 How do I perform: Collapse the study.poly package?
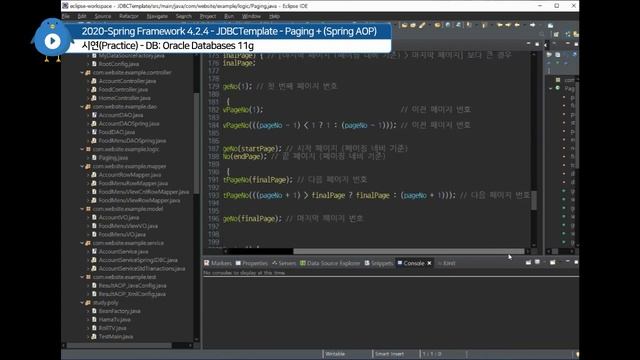pos(82,302)
